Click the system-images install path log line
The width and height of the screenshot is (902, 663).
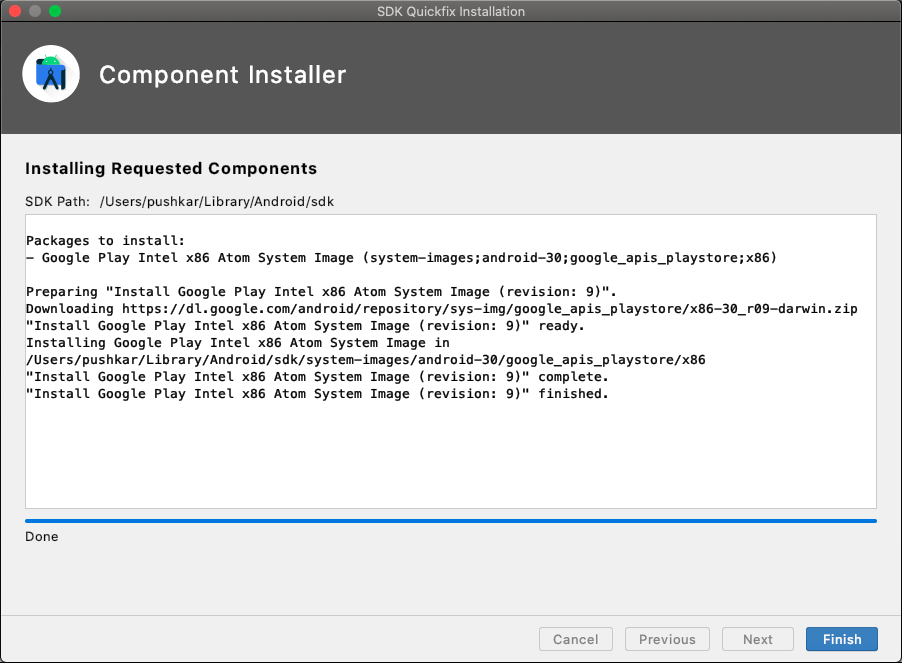pyautogui.click(x=366, y=360)
